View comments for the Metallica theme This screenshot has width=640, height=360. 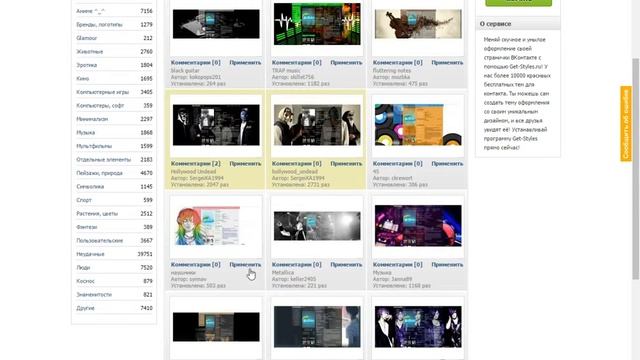point(297,264)
